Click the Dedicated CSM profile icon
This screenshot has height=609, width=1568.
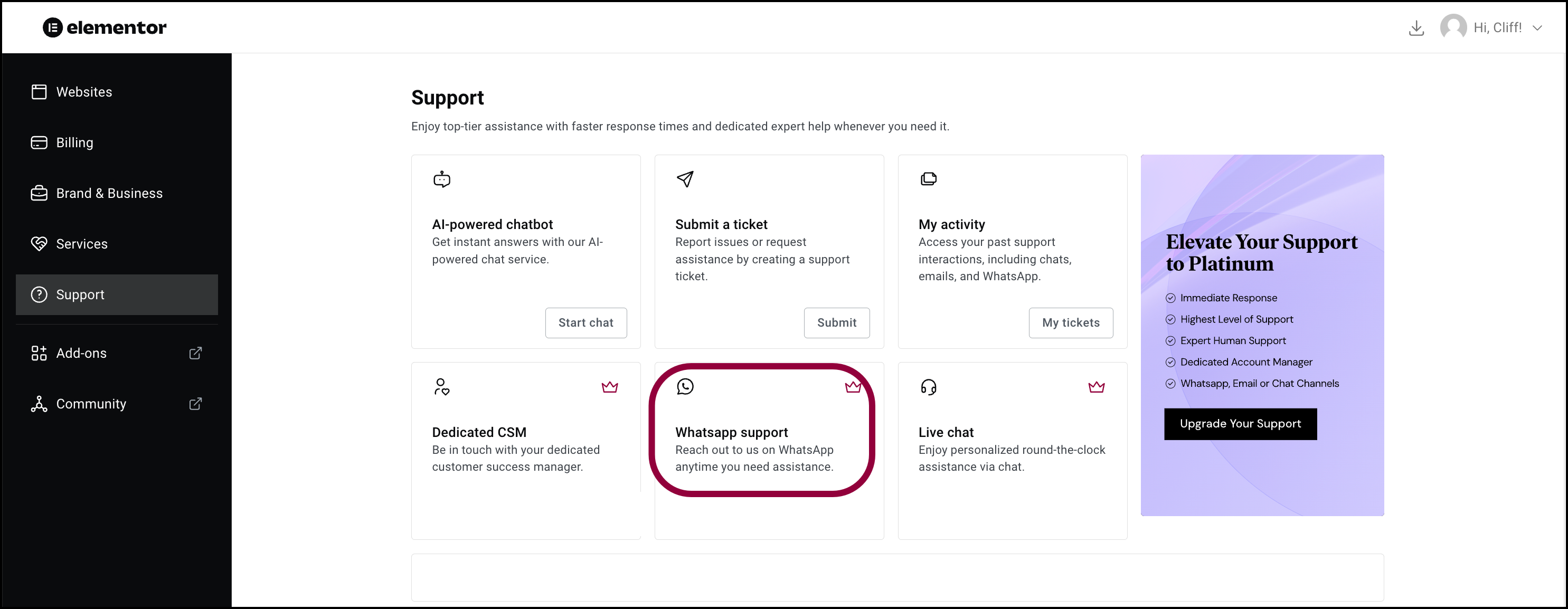tap(441, 387)
